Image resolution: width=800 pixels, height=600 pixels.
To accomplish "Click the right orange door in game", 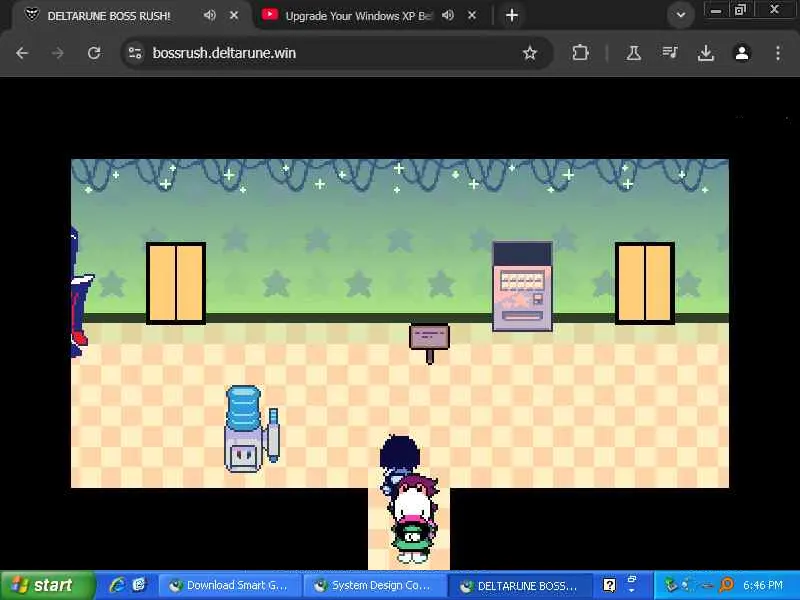I will 645,283.
